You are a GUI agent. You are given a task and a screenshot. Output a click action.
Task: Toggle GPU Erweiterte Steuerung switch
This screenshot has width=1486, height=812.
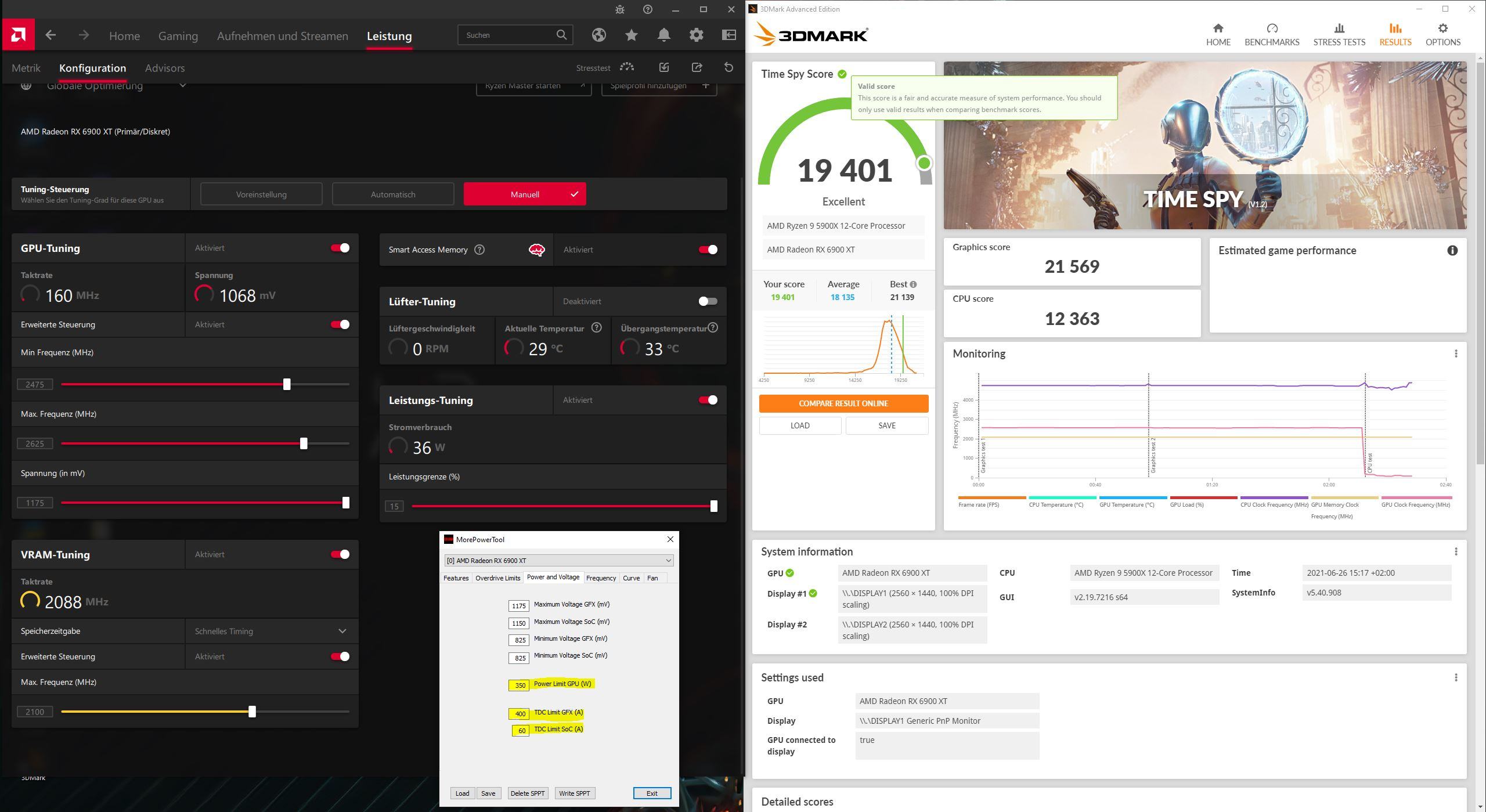(340, 324)
